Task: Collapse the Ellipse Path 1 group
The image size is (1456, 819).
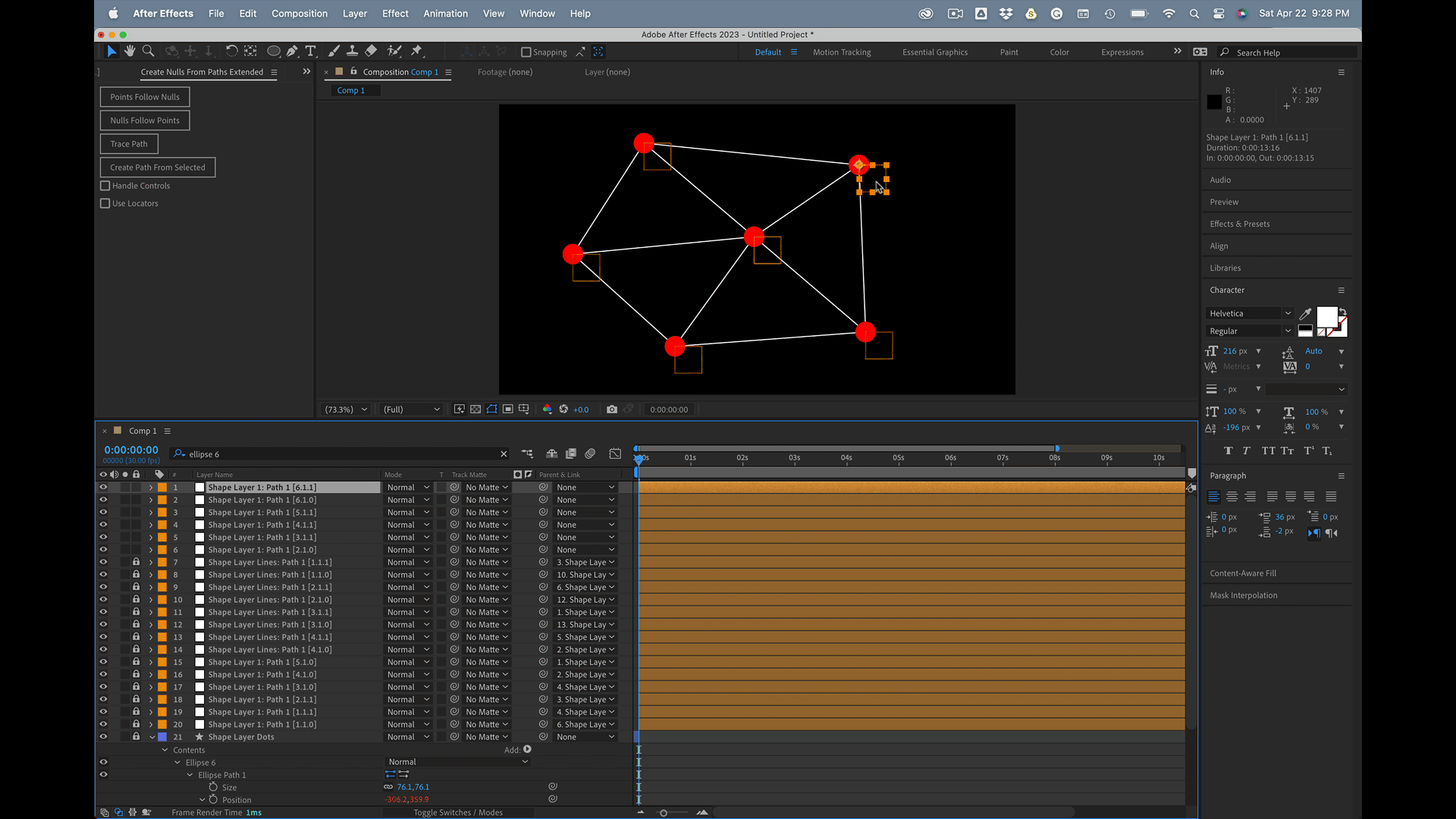Action: (190, 775)
